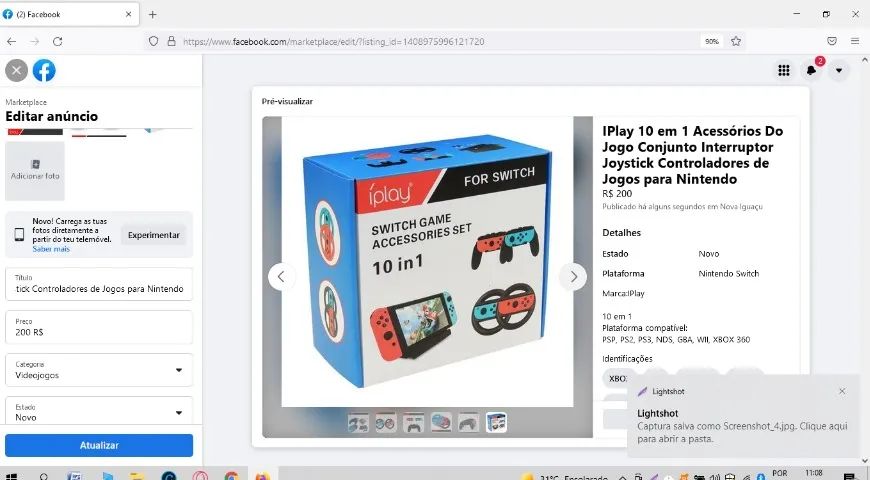Click the Adicionar foto tile

(35, 170)
